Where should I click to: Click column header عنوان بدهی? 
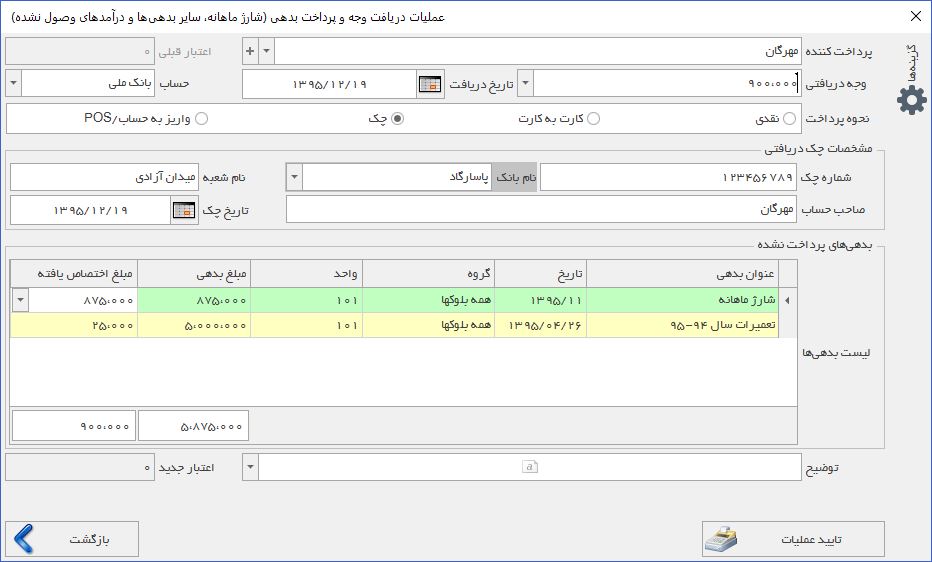point(682,274)
